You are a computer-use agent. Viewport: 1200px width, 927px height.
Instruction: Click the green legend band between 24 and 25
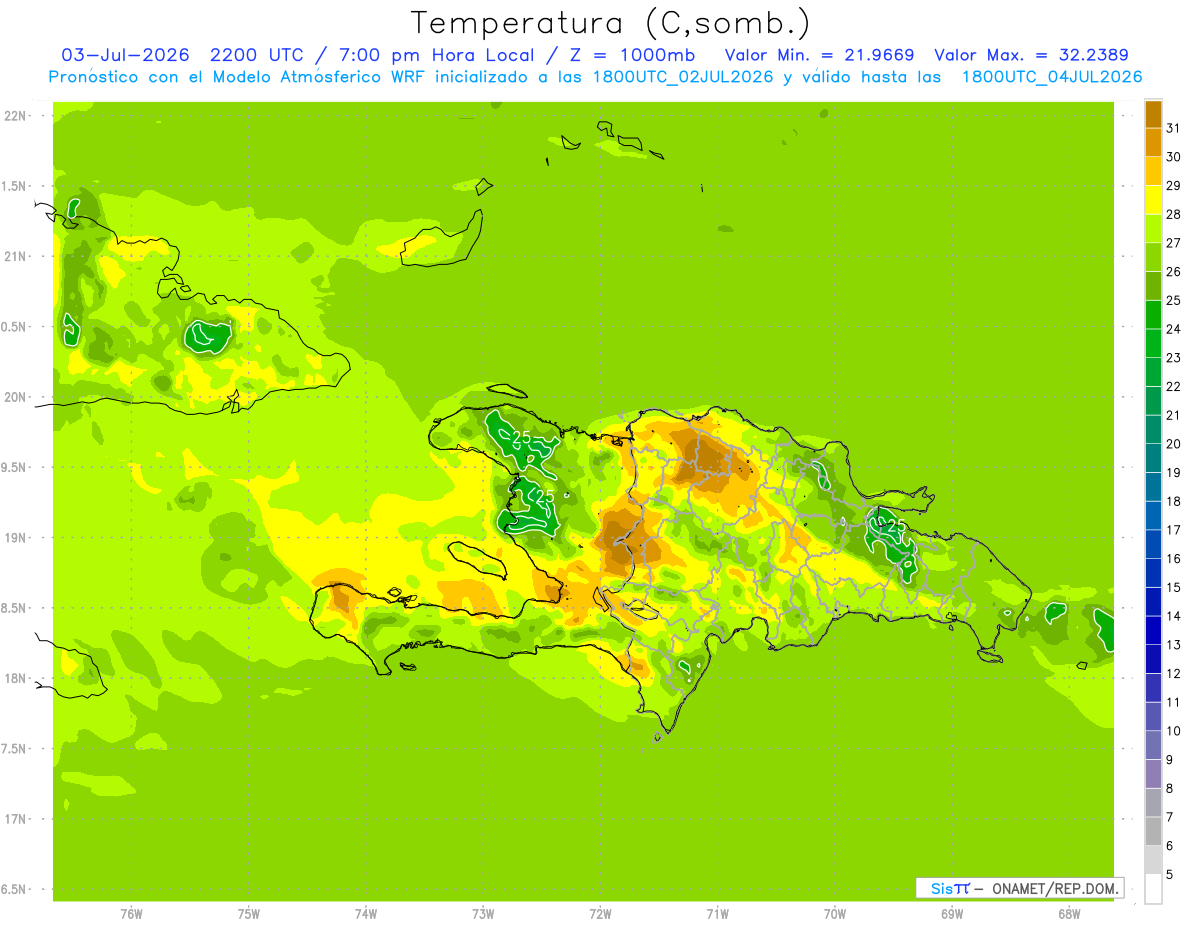[x=1153, y=314]
